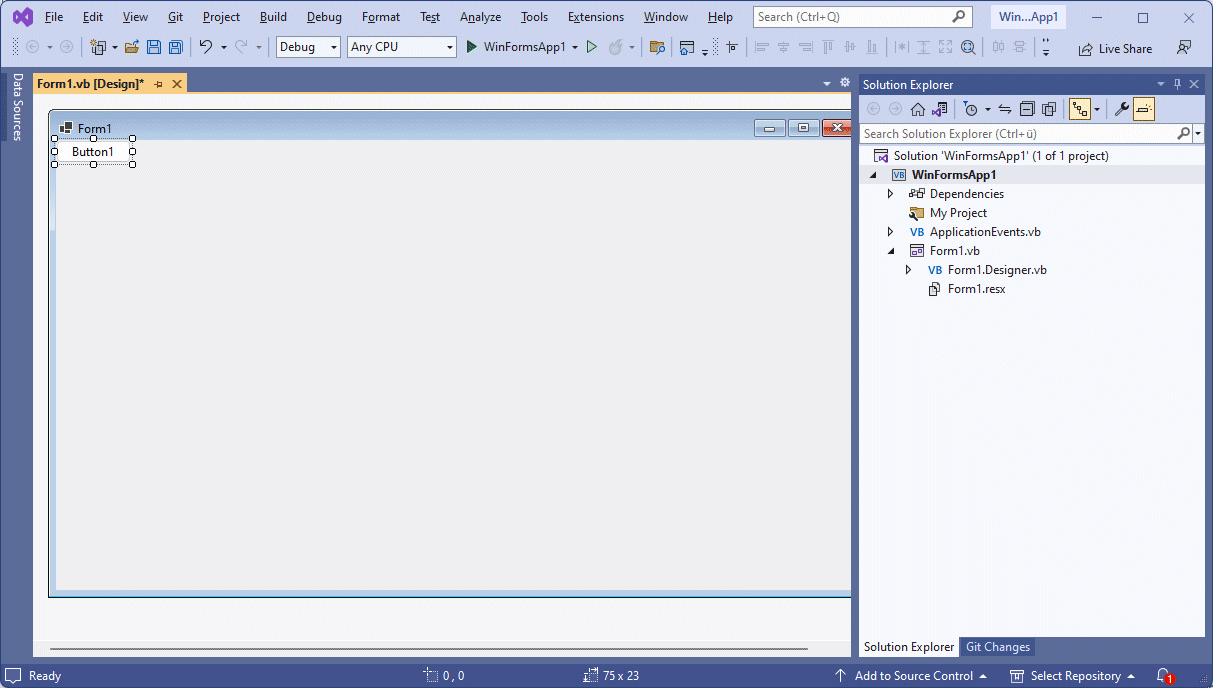Click the Open File folder icon

click(131, 47)
